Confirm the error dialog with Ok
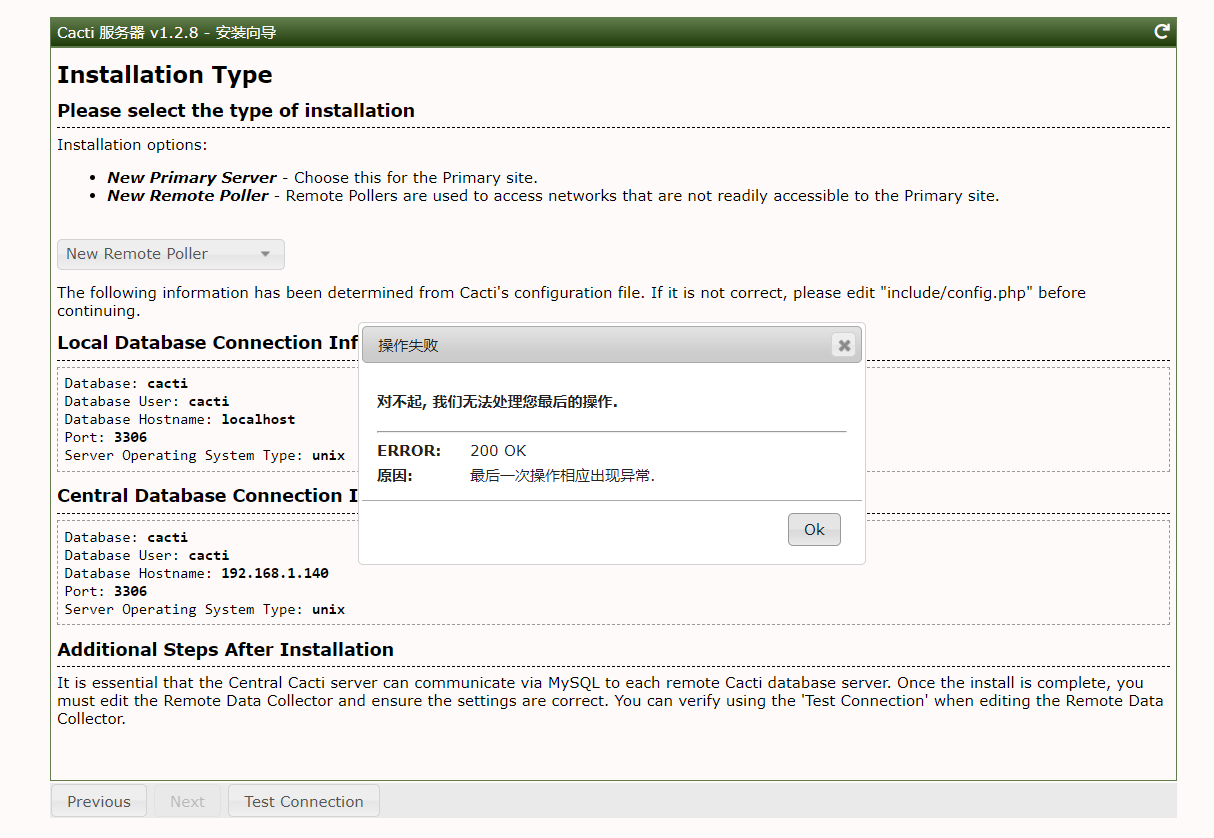The height and width of the screenshot is (838, 1214). tap(814, 530)
